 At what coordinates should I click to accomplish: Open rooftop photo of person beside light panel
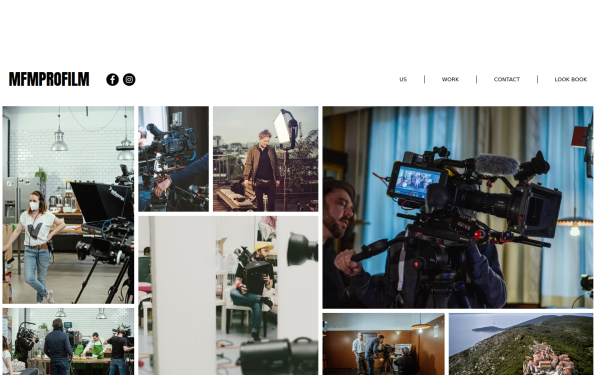tap(266, 159)
